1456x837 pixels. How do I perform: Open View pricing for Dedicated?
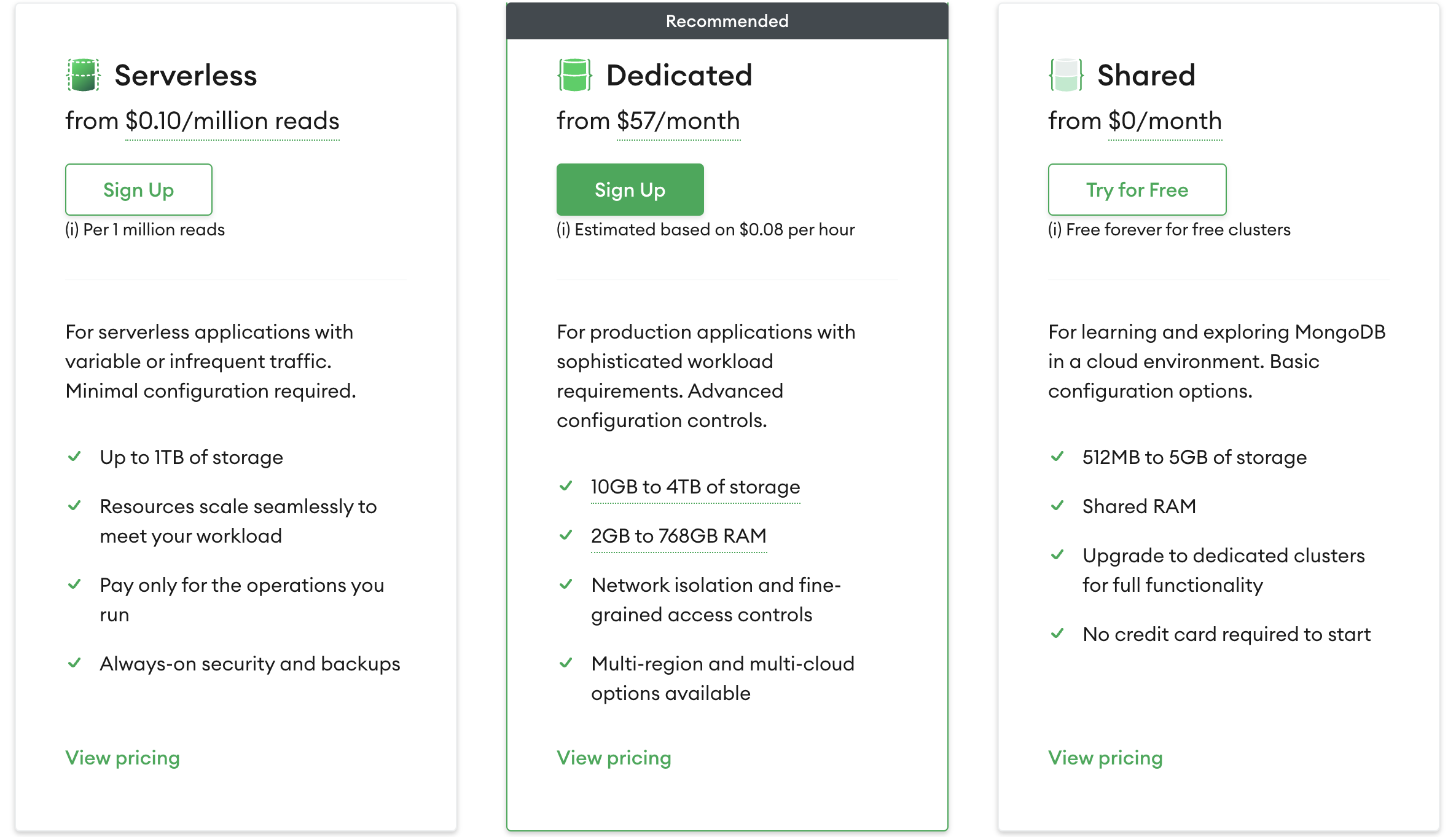614,758
